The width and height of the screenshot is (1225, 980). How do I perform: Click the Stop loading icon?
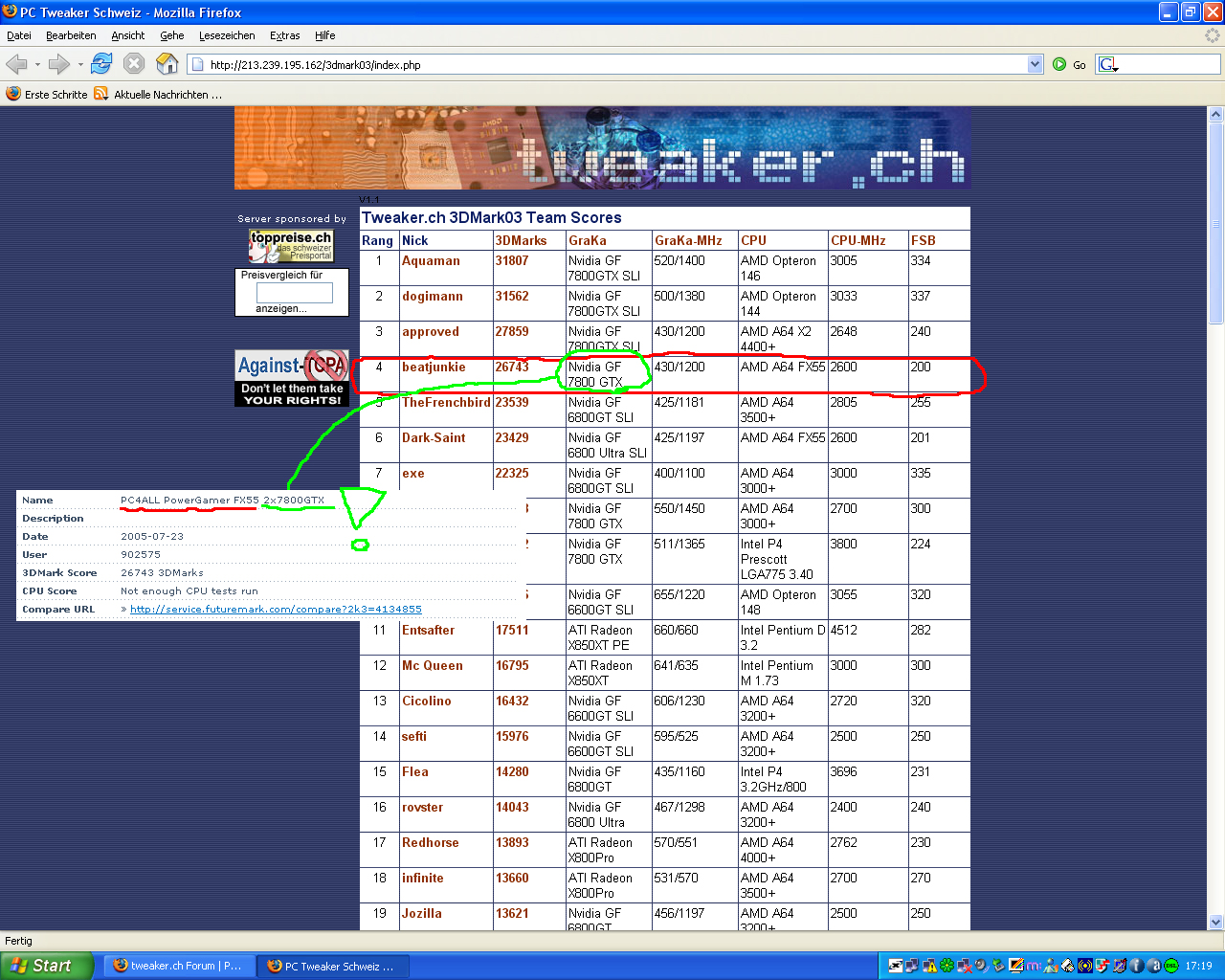pyautogui.click(x=134, y=64)
